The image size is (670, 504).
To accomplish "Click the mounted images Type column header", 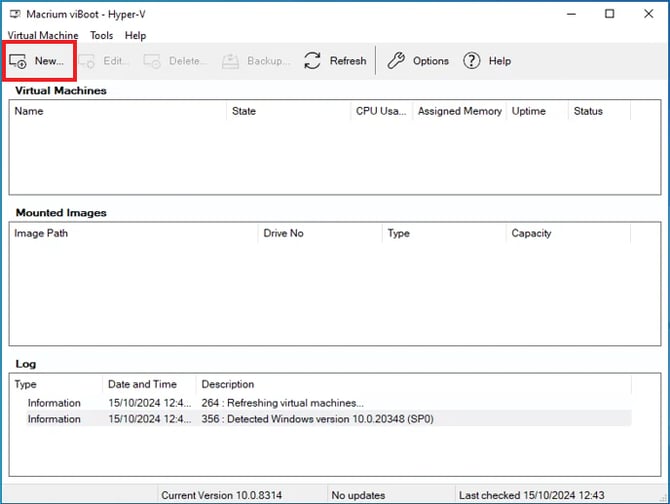I will (x=444, y=233).
